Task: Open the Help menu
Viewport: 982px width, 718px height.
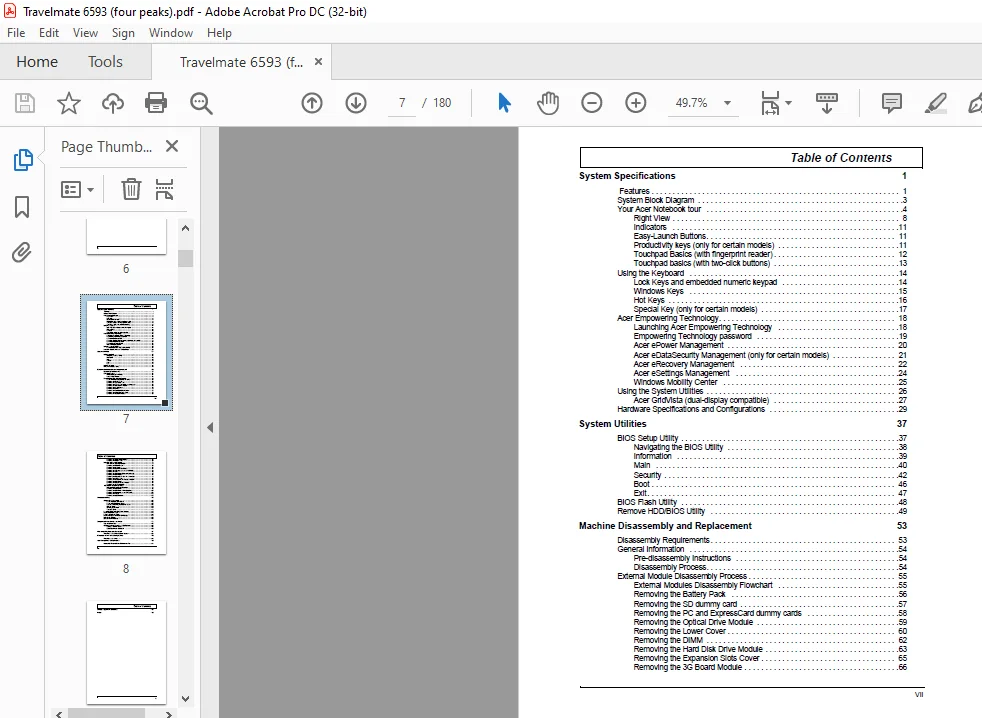Action: (219, 33)
